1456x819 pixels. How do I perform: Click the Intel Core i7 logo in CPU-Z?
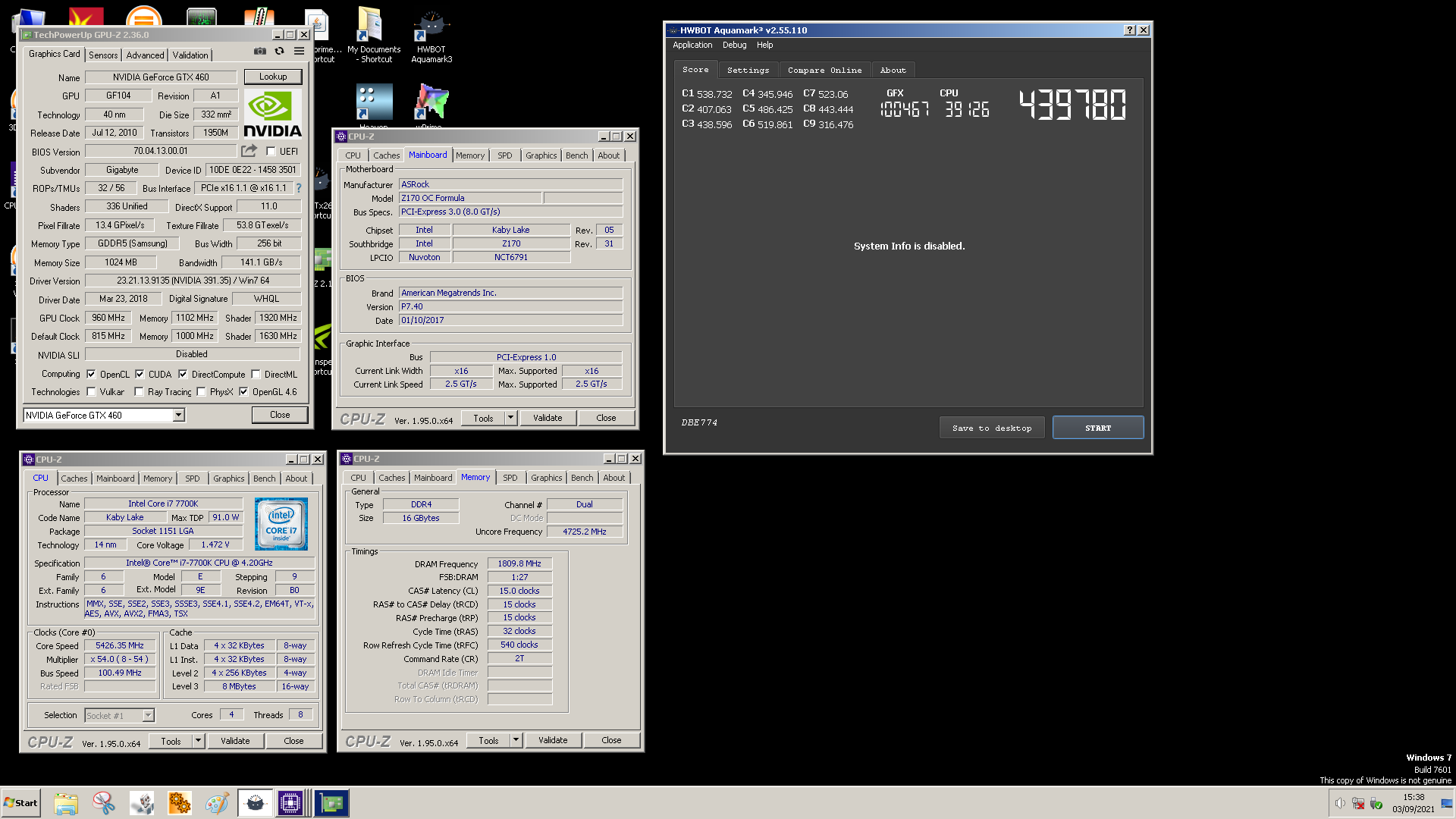(x=281, y=524)
